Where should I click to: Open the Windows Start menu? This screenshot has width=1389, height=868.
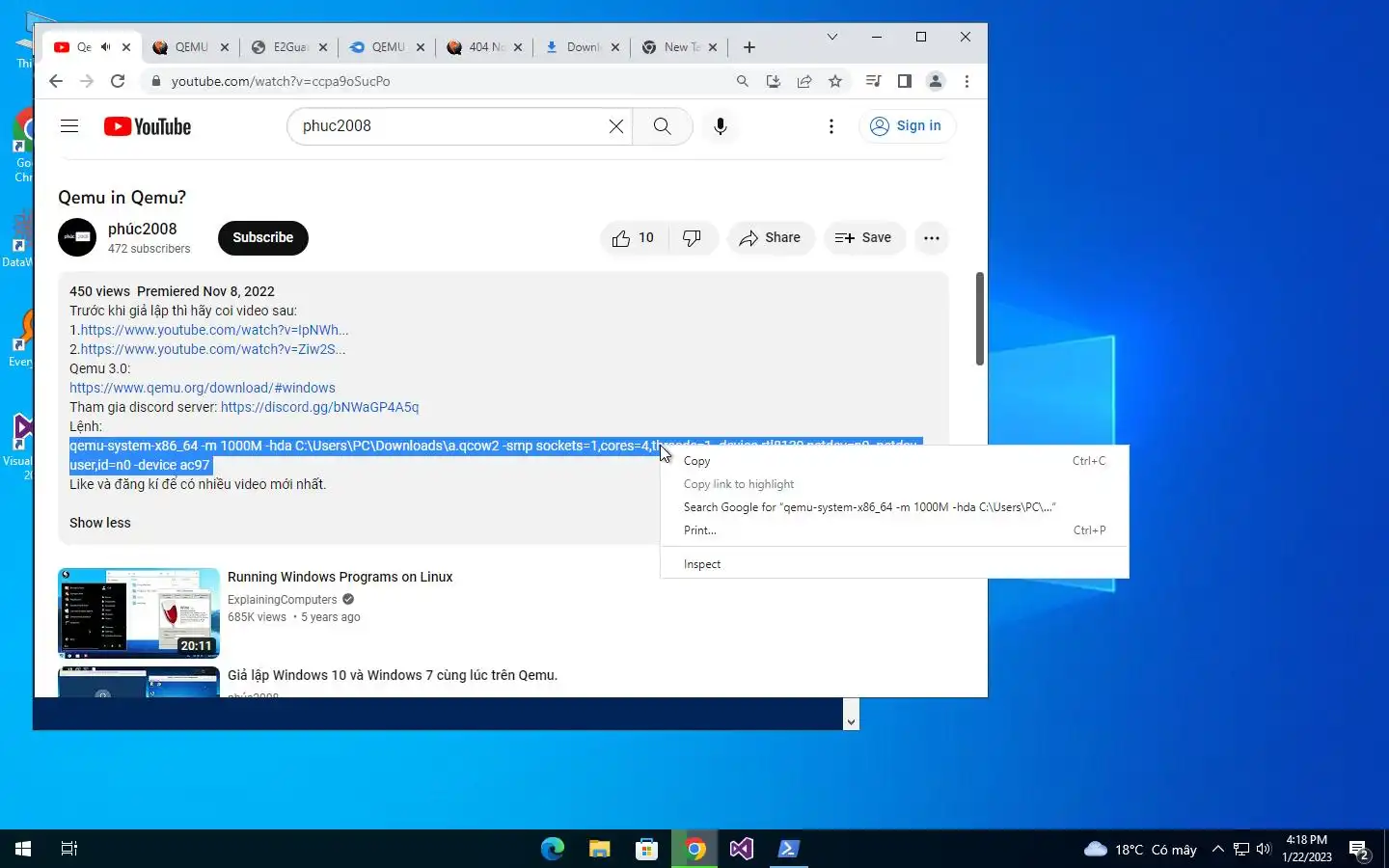pyautogui.click(x=23, y=849)
